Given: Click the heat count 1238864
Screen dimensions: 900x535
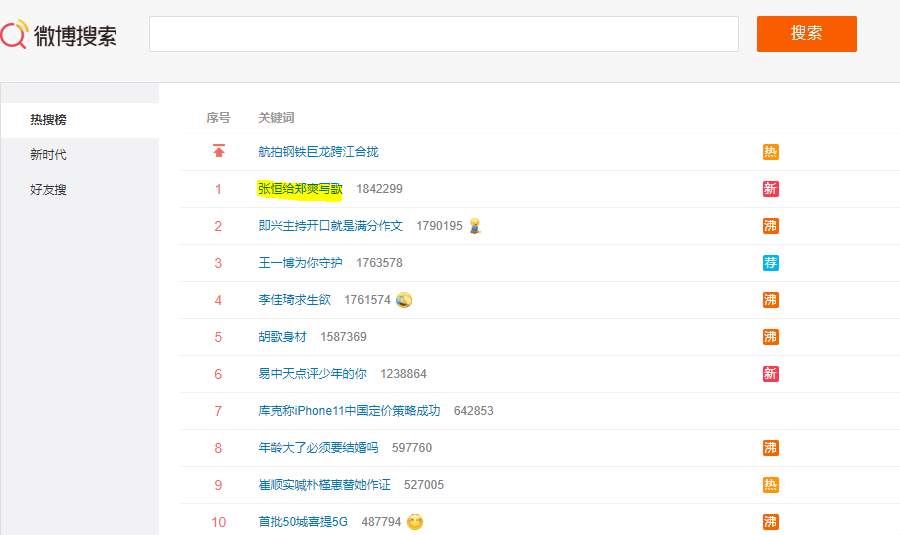Looking at the screenshot, I should (x=404, y=374).
